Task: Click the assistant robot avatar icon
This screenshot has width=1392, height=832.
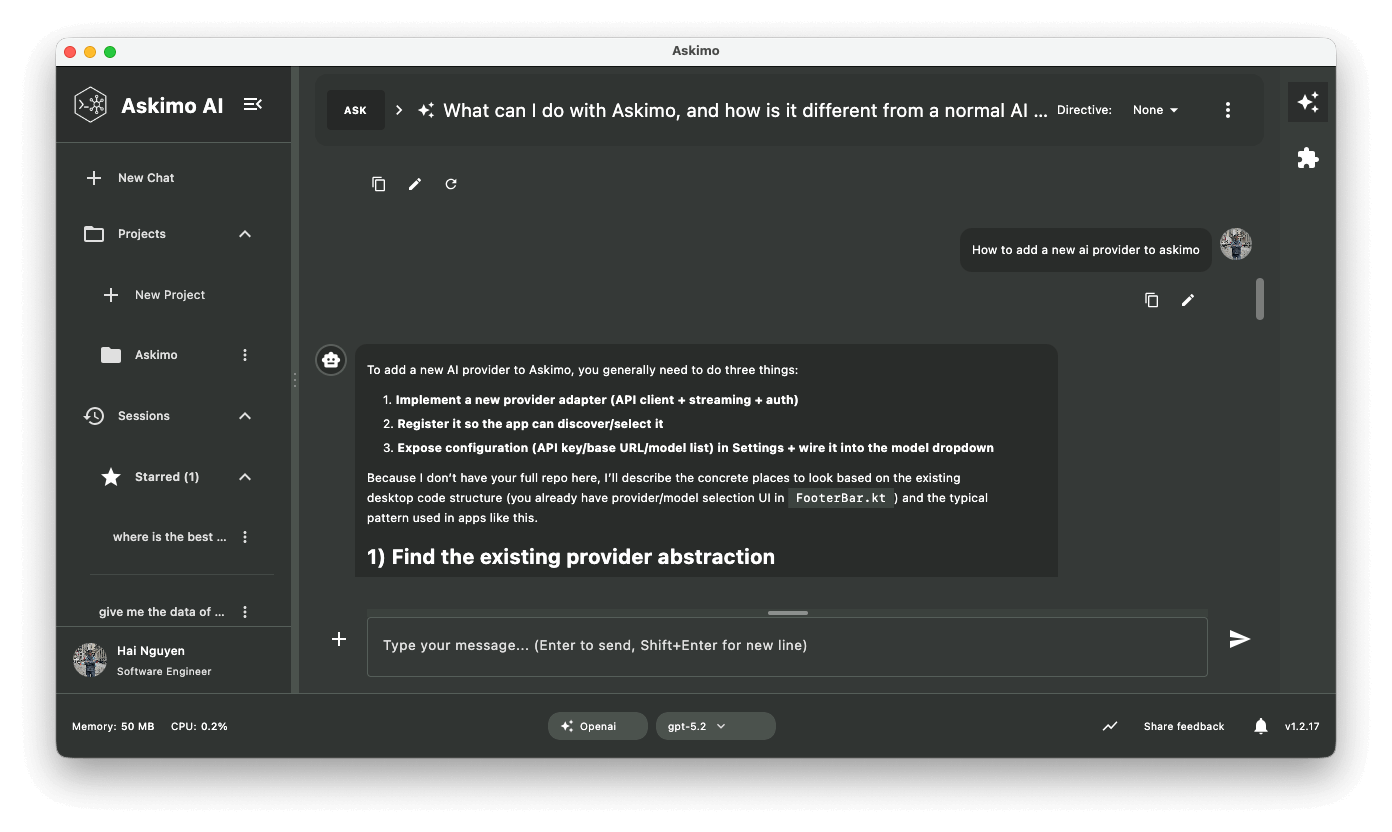Action: pos(331,360)
